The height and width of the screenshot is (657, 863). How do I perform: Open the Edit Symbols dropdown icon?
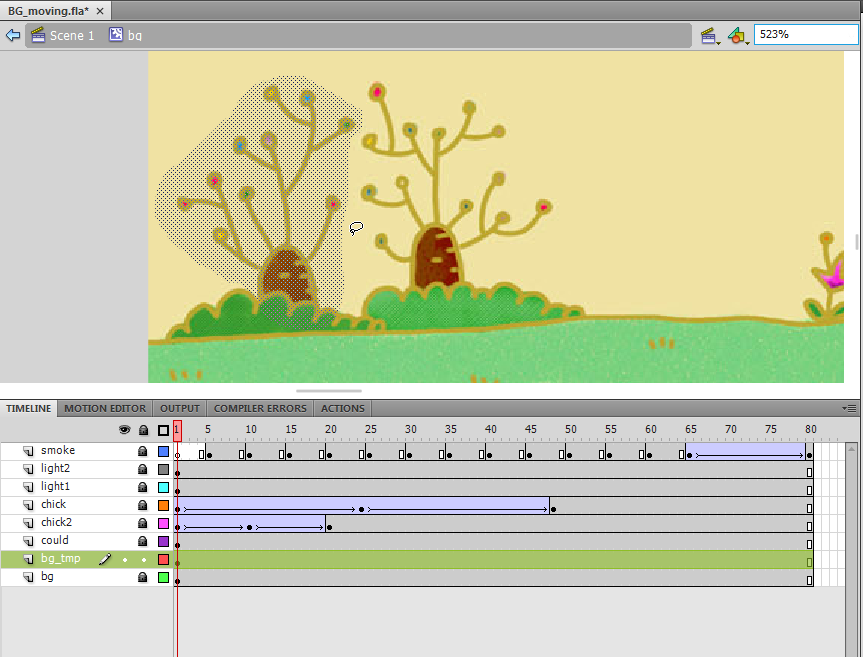(x=738, y=36)
